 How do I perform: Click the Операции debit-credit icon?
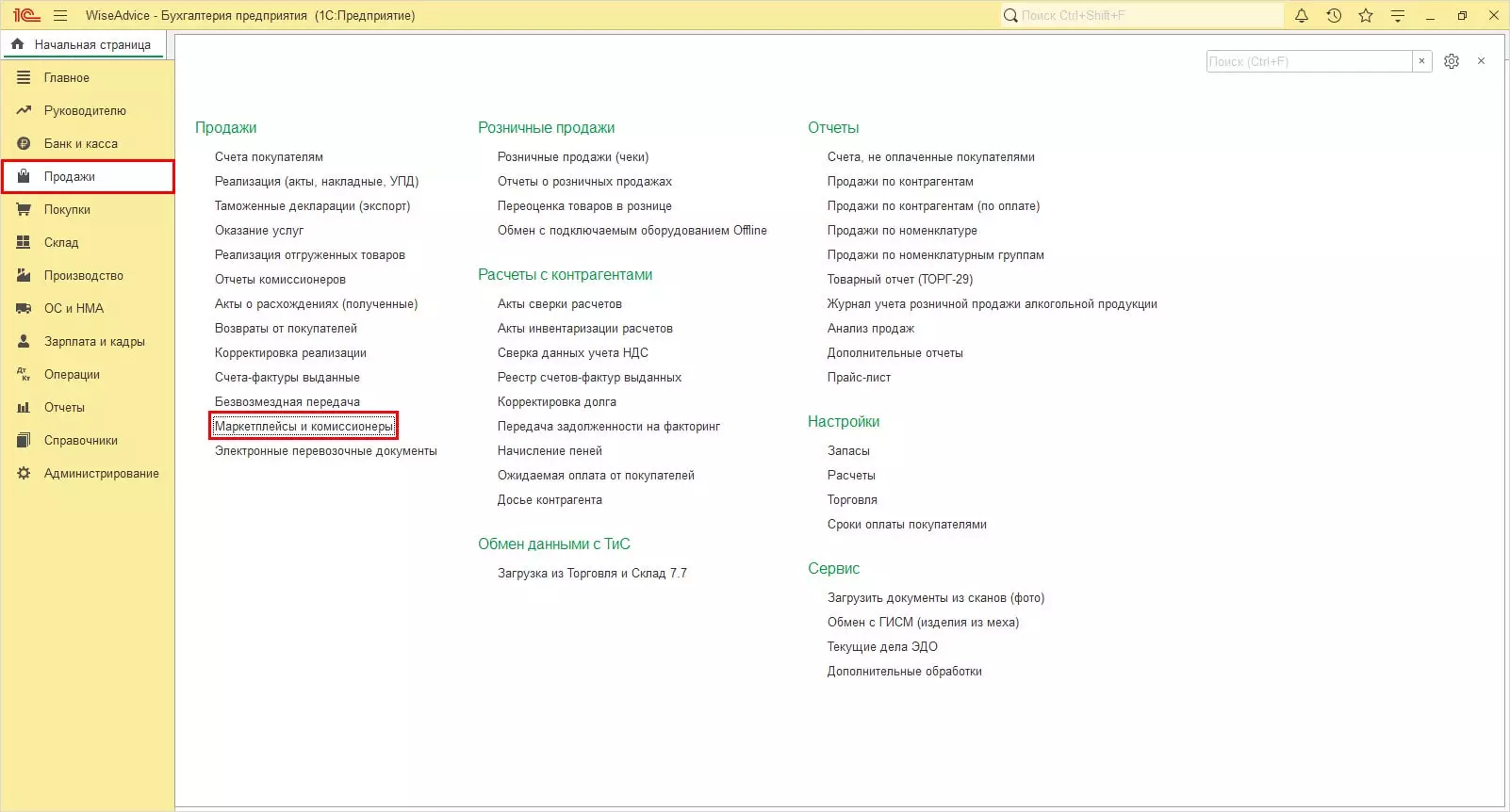[x=24, y=374]
